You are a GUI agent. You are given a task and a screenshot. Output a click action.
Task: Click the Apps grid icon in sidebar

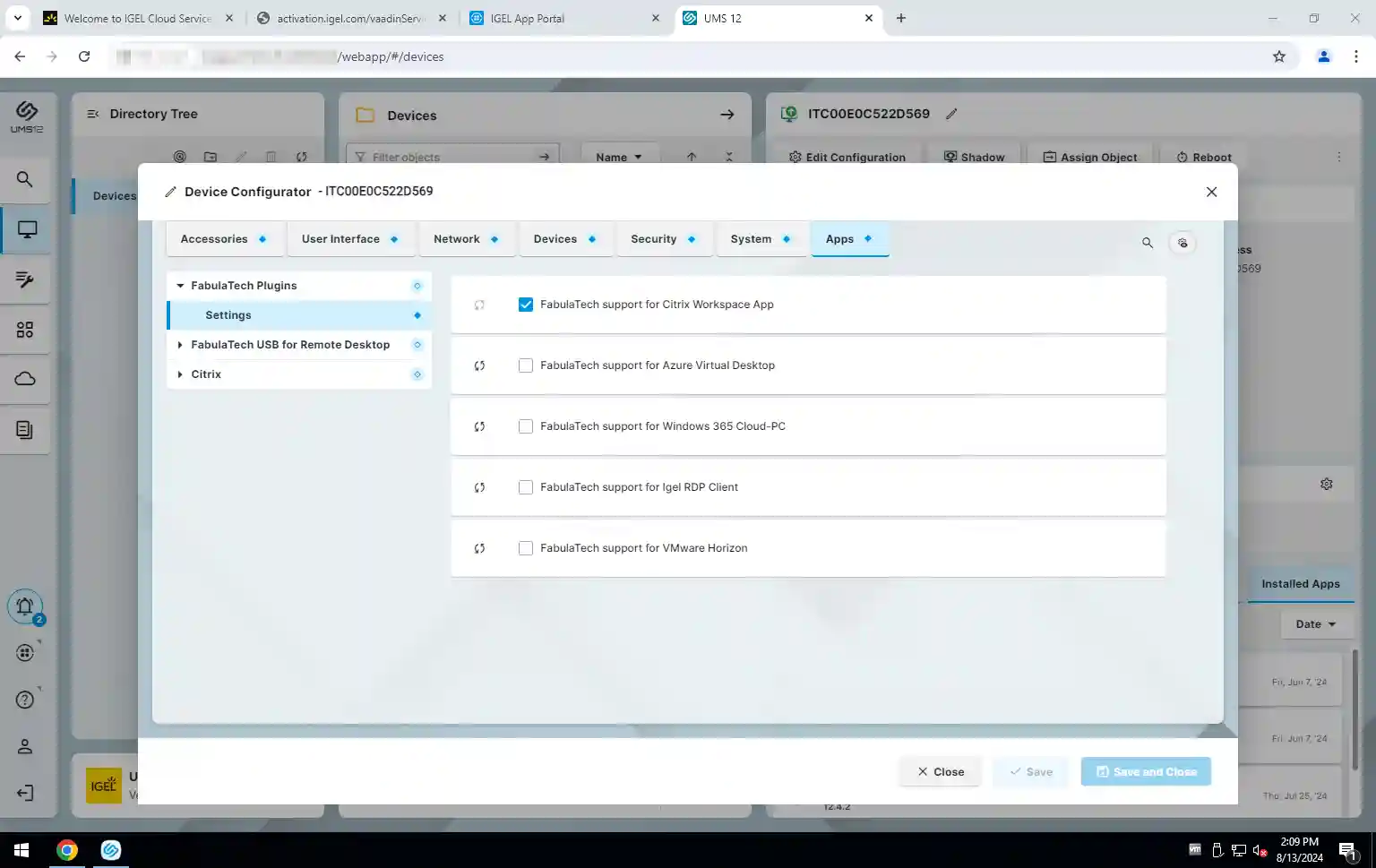(25, 331)
